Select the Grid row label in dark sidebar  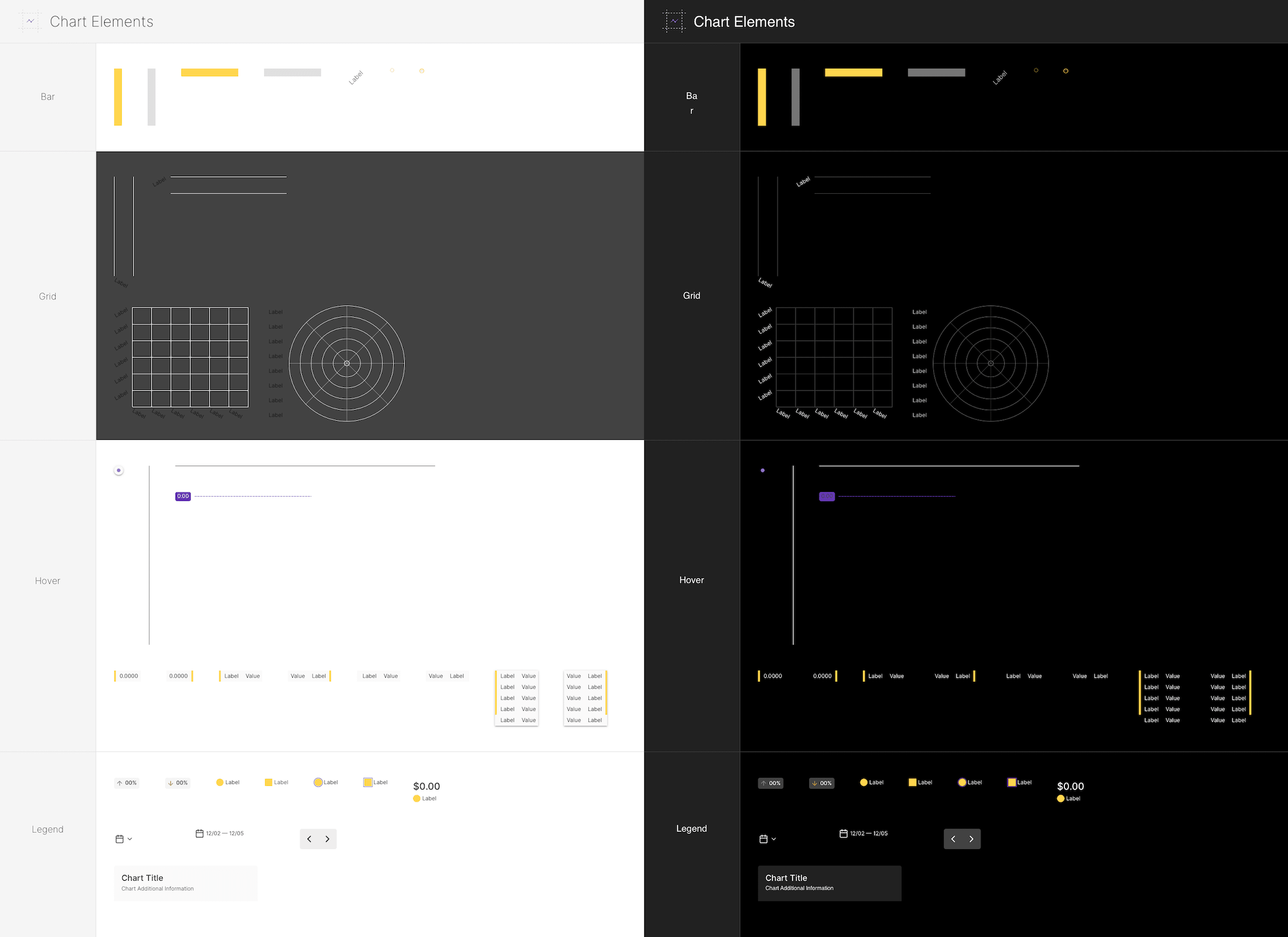pyautogui.click(x=691, y=296)
